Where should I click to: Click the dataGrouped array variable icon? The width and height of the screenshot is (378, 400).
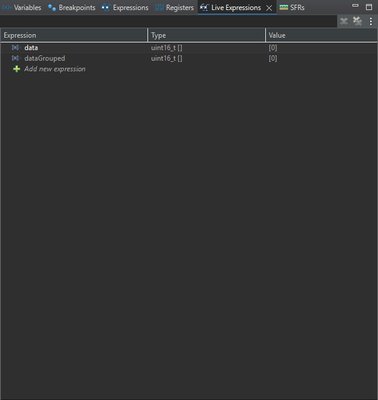click(x=16, y=58)
